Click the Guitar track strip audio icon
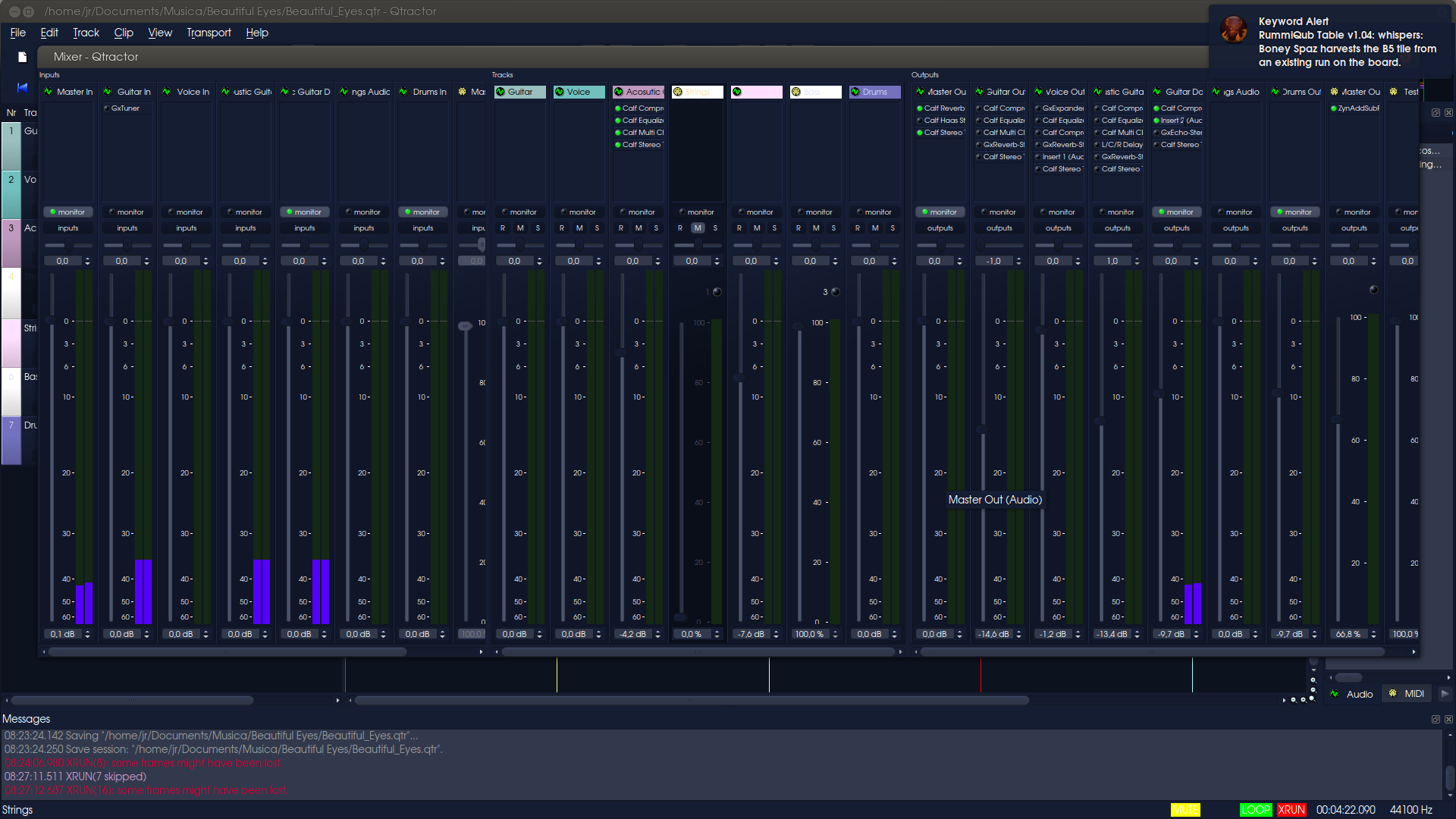Image resolution: width=1456 pixels, height=819 pixels. [500, 92]
